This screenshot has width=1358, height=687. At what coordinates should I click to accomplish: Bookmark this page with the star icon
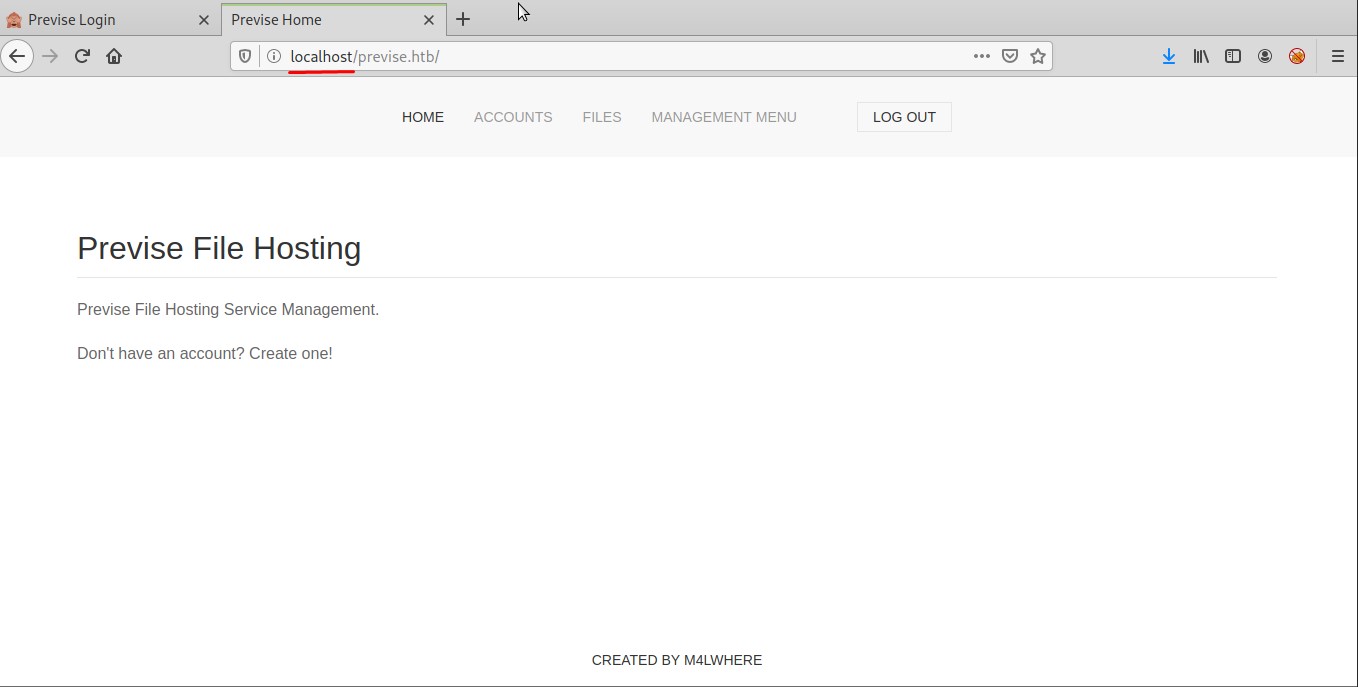pos(1038,57)
